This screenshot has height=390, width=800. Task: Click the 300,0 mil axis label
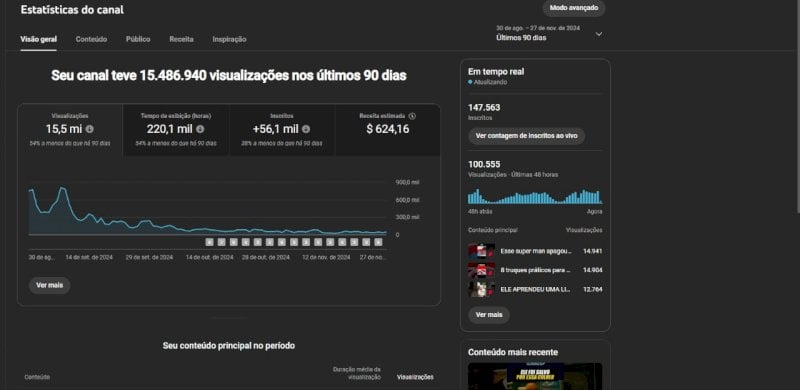click(407, 217)
